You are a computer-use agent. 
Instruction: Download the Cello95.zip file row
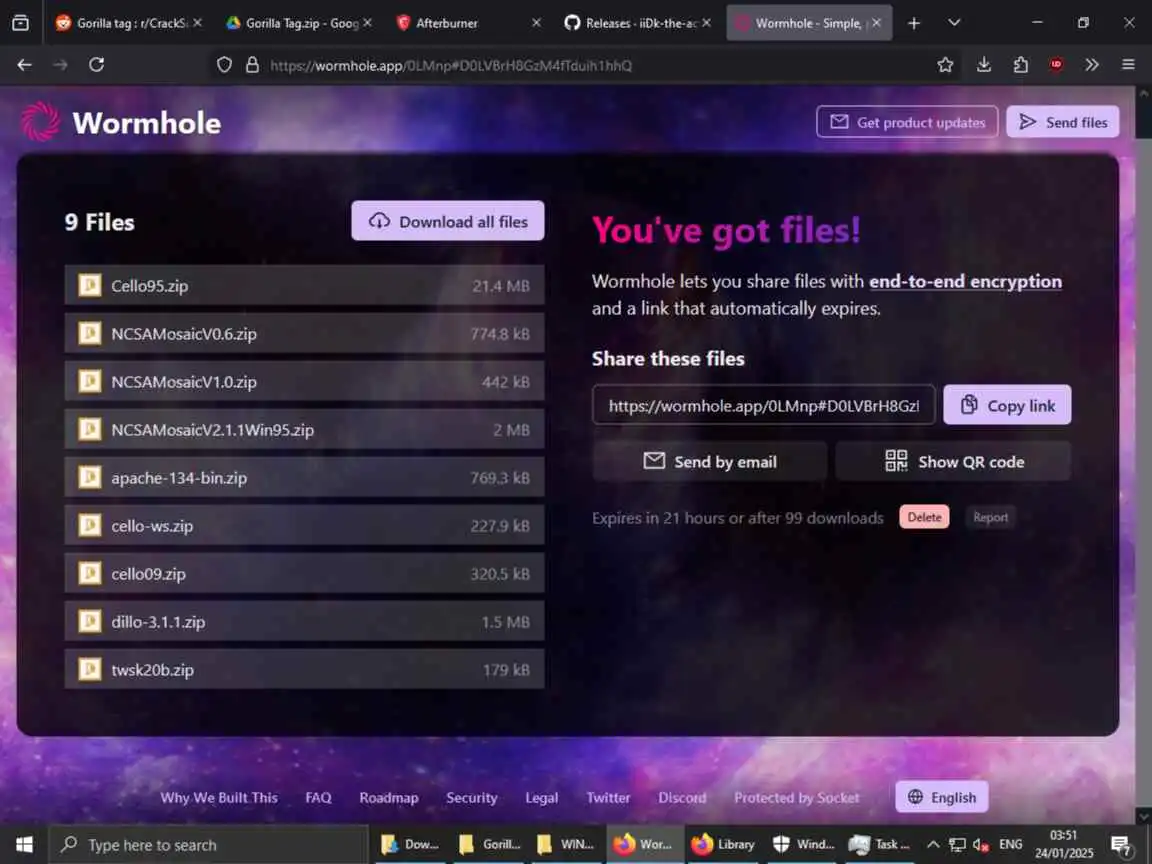304,285
